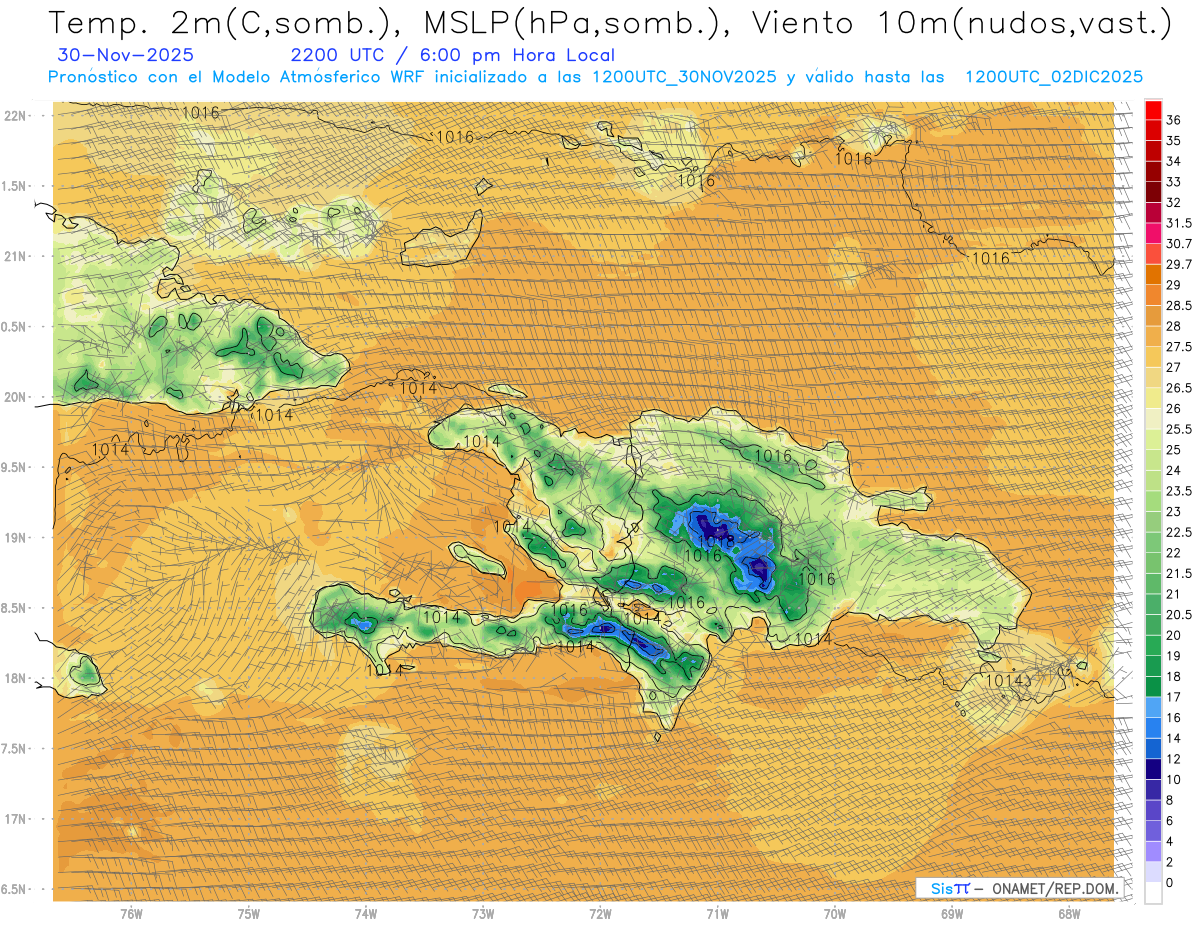Pick the orange swatch between 29.7 and 29

1153,274
